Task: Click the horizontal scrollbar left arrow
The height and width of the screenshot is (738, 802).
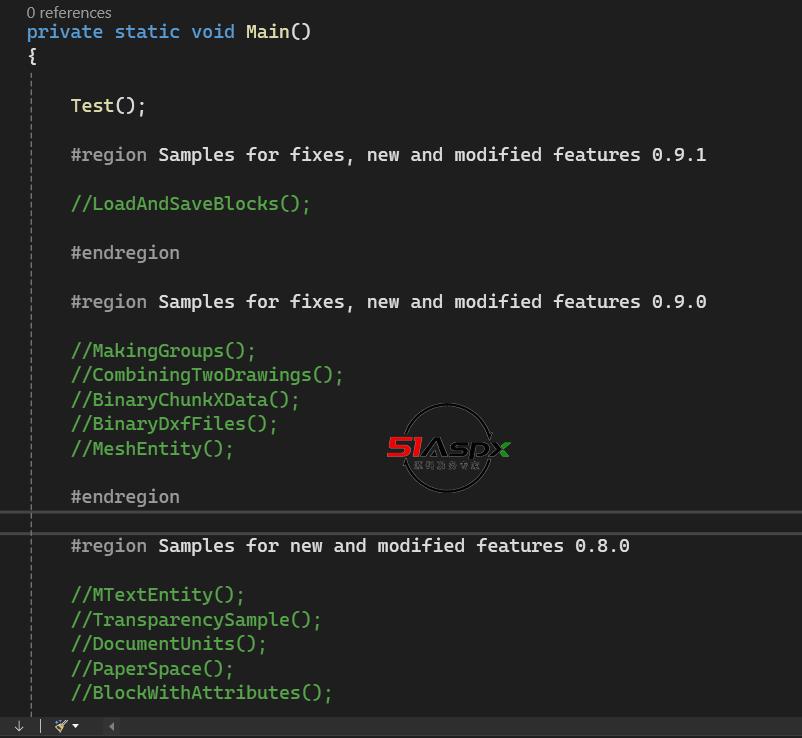Action: point(111,726)
